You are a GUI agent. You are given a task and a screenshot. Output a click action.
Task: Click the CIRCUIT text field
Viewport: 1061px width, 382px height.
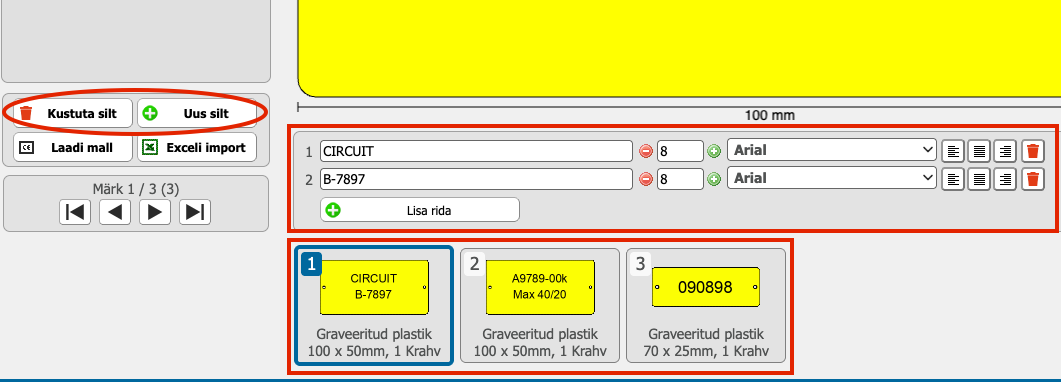point(476,151)
